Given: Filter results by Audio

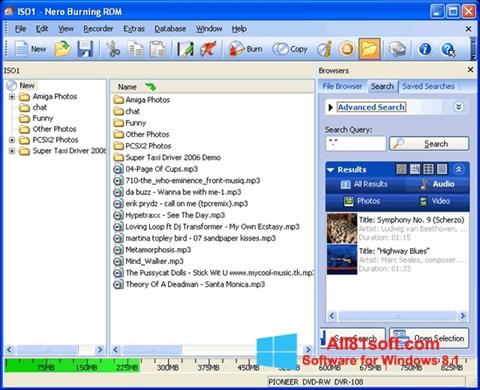Looking at the screenshot, I should (x=437, y=184).
